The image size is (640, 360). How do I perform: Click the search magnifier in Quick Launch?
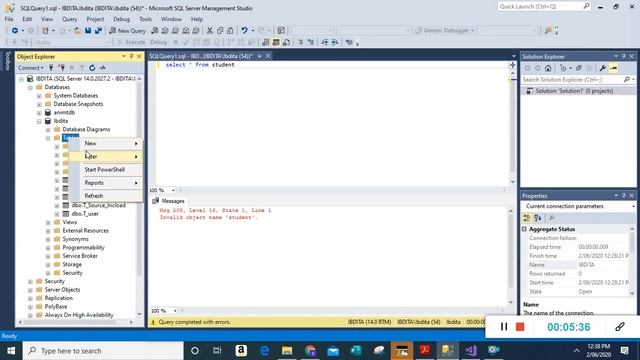point(586,6)
